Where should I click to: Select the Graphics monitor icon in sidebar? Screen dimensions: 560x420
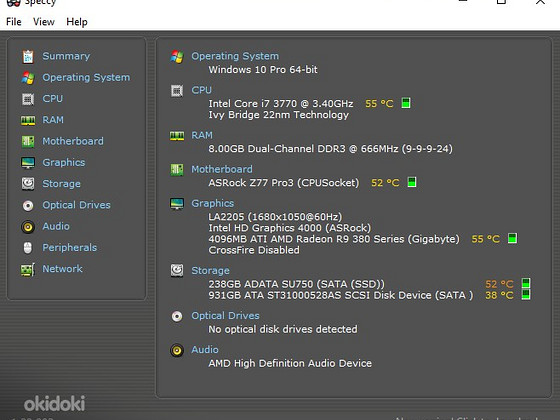[28, 163]
